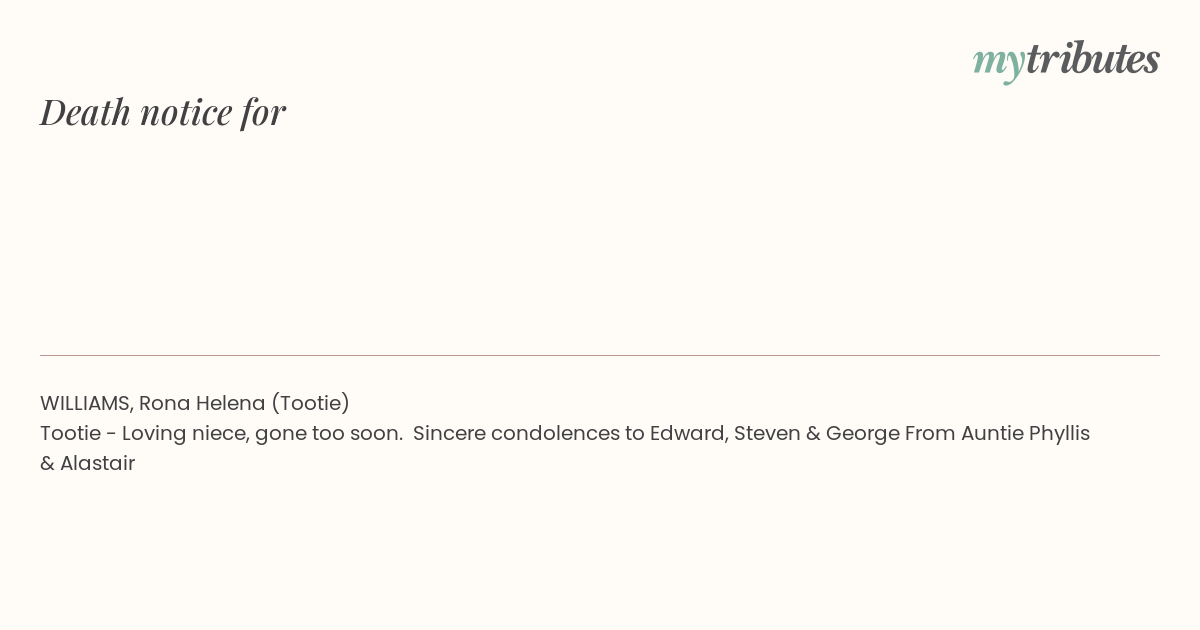
Task: Click the name "Edward" in the tribute
Action: tap(687, 433)
